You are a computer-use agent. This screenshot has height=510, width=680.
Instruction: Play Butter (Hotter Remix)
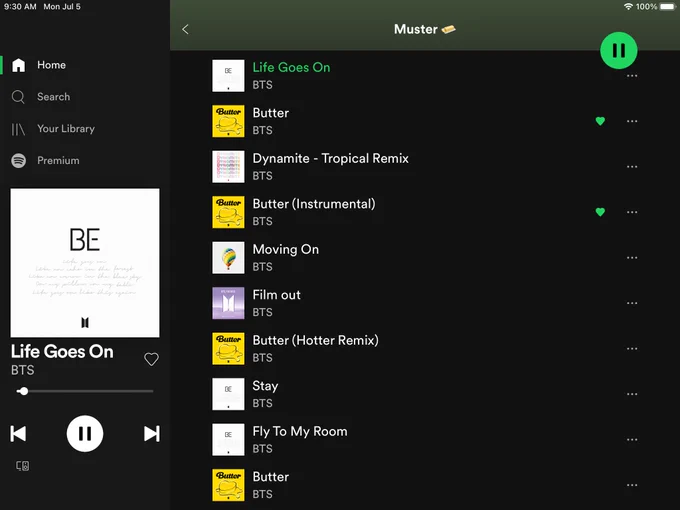click(425, 349)
